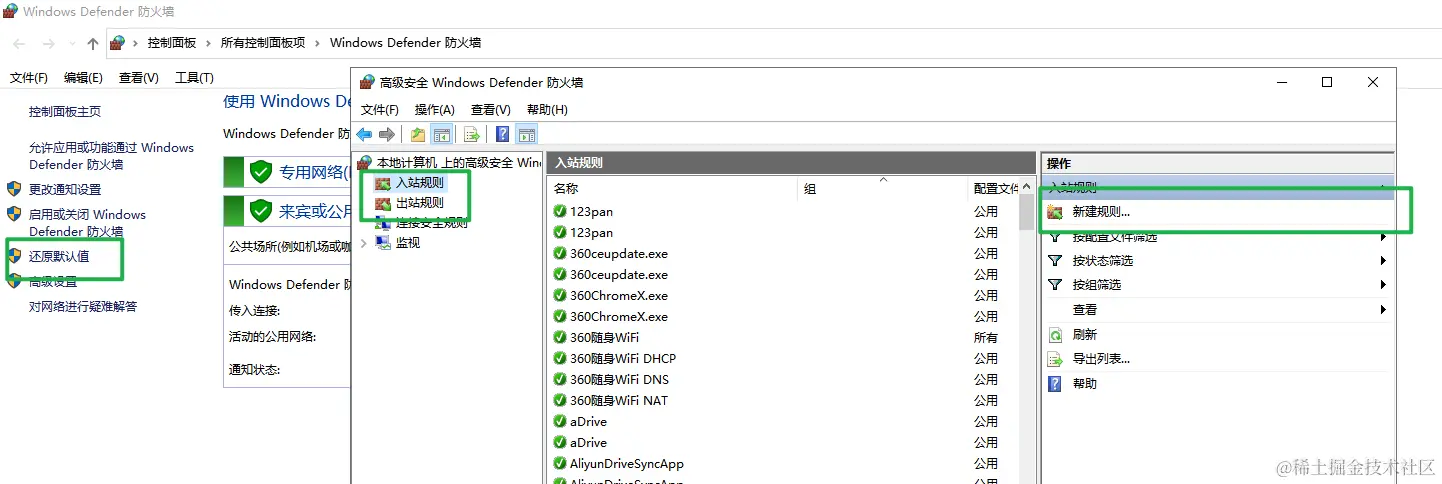Click the Up one level folder icon in the toolbar
The width and height of the screenshot is (1442, 484).
(418, 134)
